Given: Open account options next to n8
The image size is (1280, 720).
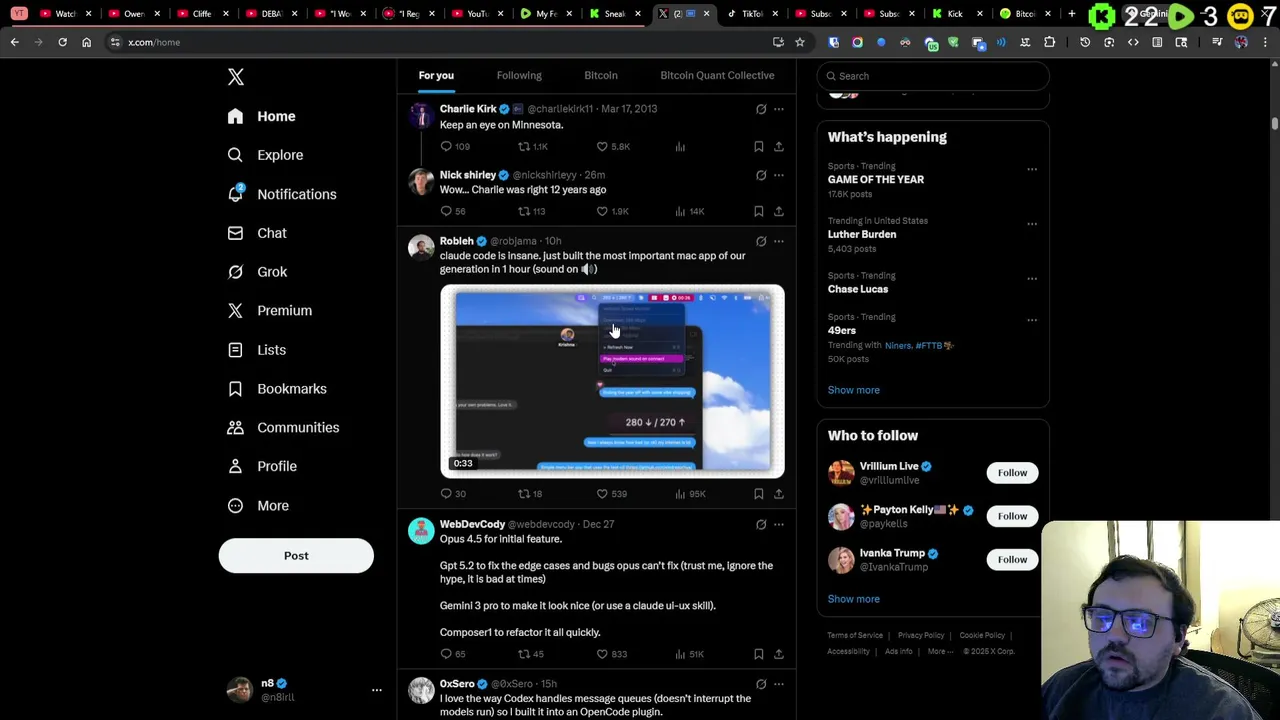Looking at the screenshot, I should click(x=377, y=690).
